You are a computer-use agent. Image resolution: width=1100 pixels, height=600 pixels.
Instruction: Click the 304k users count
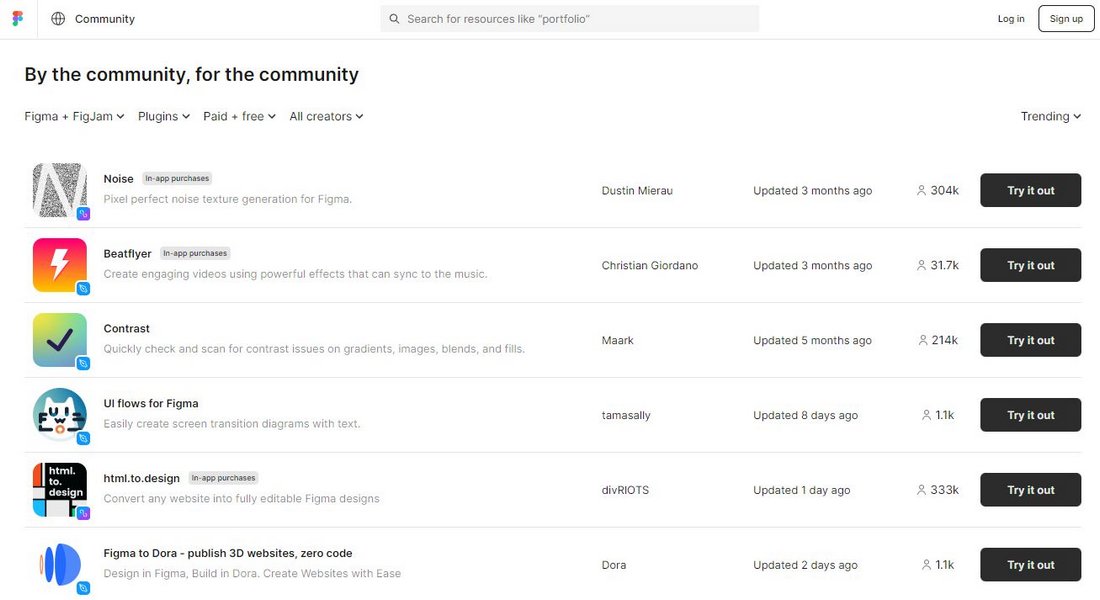[x=944, y=190]
